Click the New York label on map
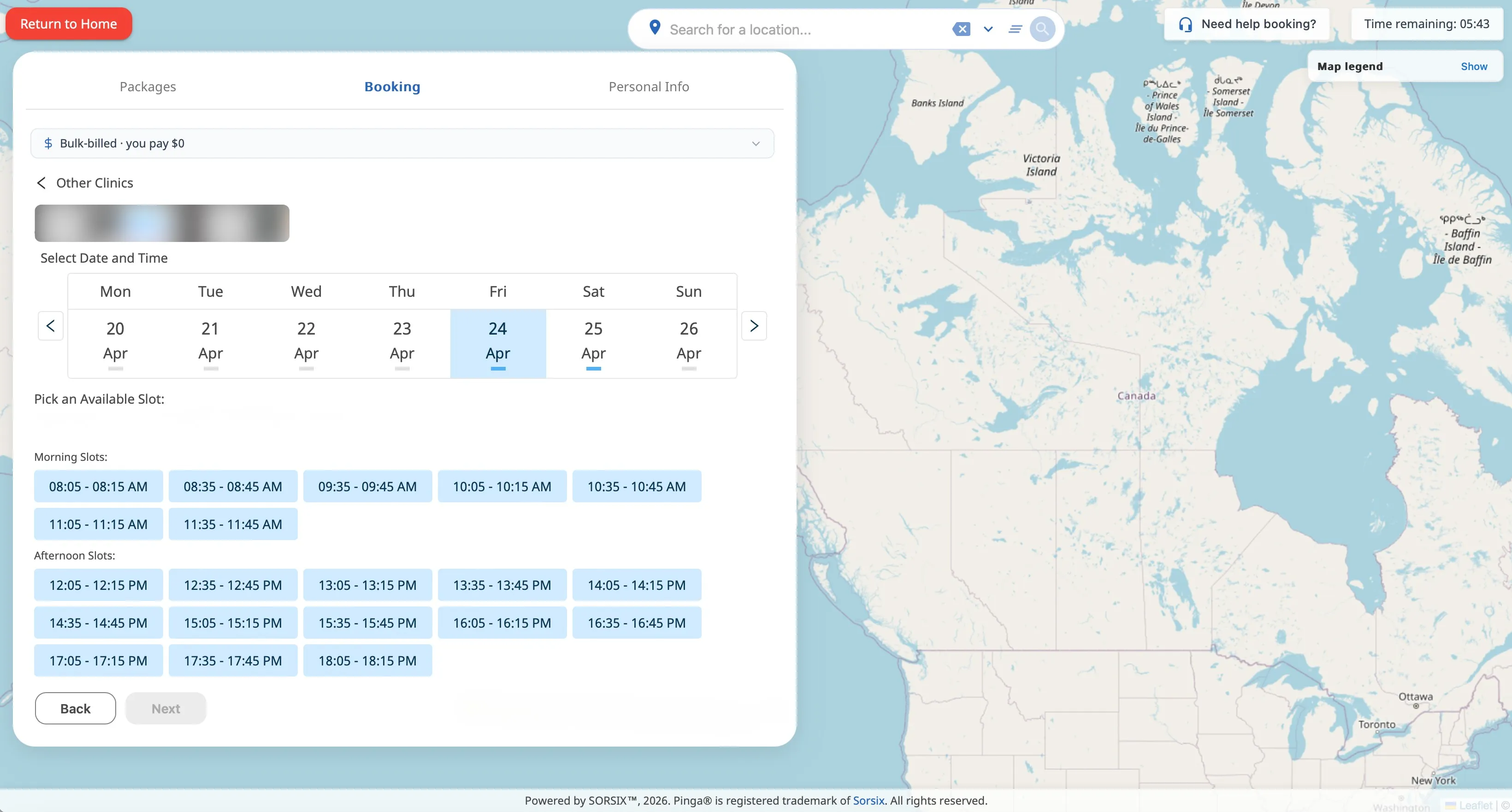Screen dimensions: 1512x812 pos(1433,780)
